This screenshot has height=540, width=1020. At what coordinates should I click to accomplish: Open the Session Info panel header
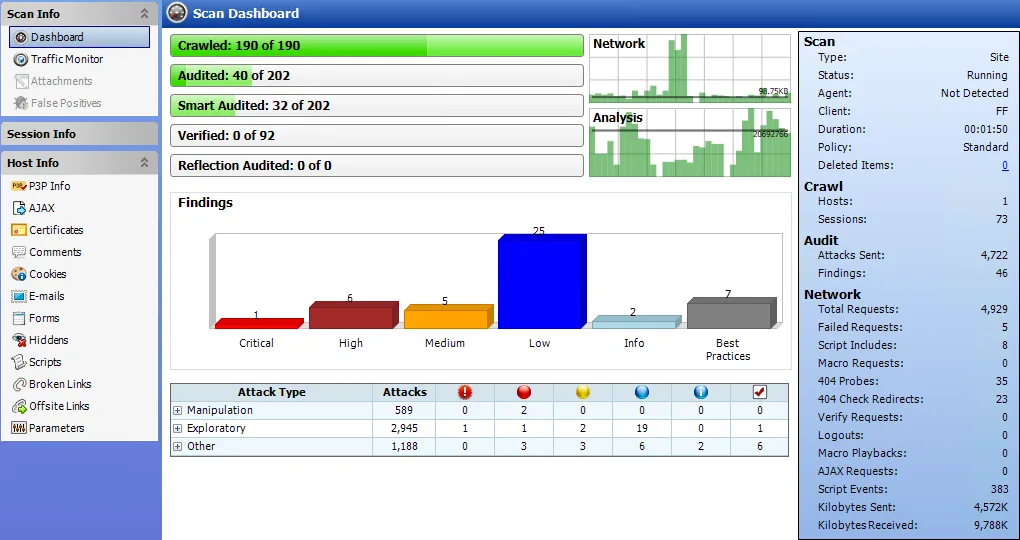(x=79, y=134)
